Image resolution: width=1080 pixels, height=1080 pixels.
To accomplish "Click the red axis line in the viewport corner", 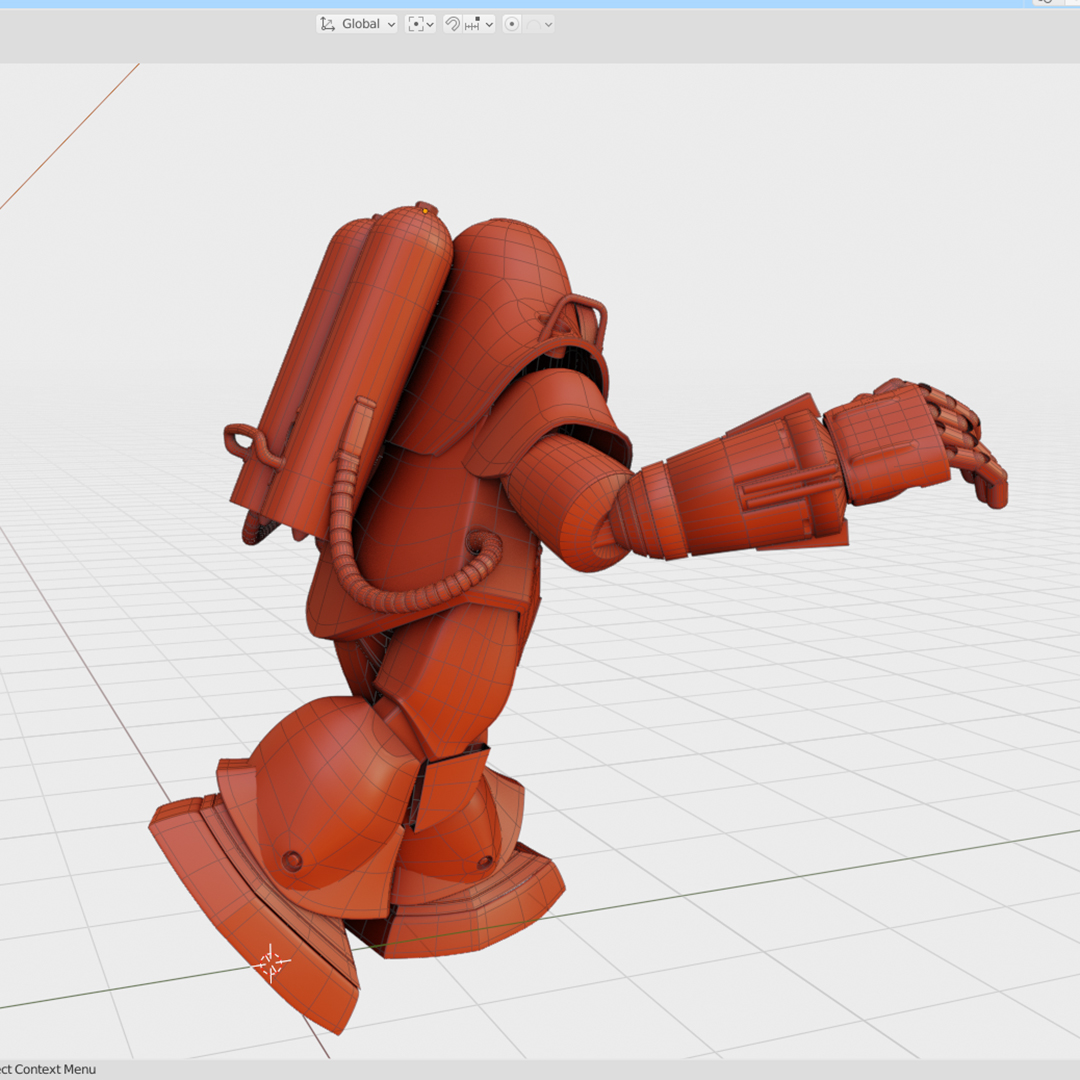I will [70, 135].
